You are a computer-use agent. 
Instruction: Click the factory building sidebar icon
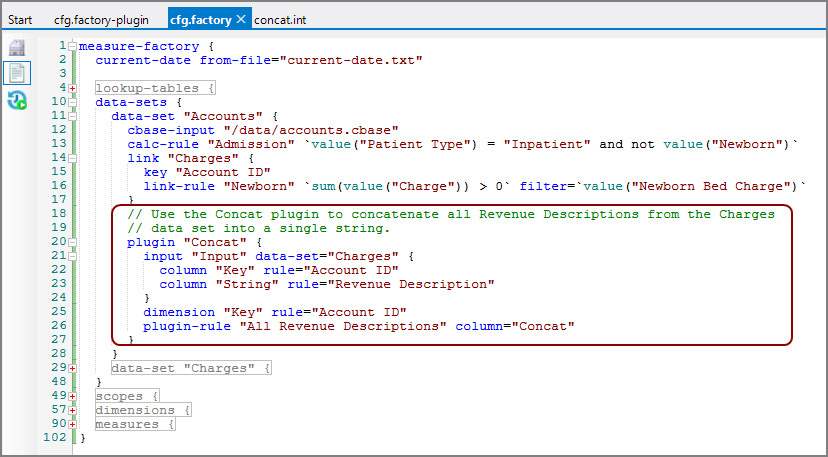[17, 48]
